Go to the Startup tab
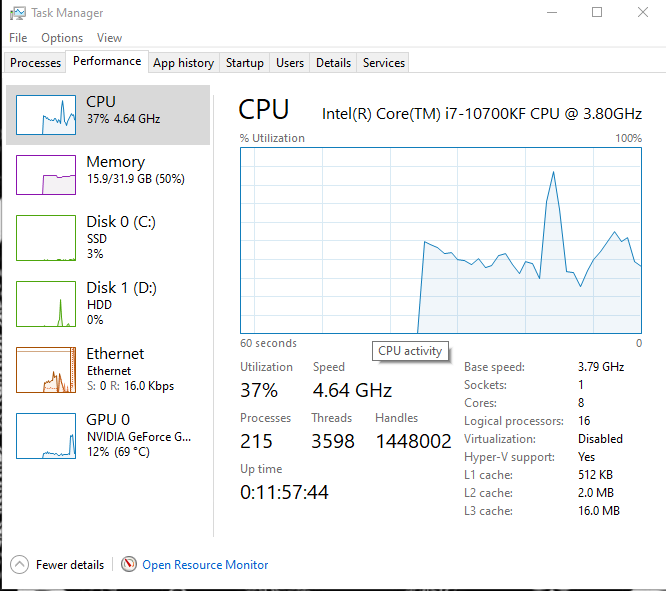Image resolution: width=666 pixels, height=591 pixels. click(245, 63)
